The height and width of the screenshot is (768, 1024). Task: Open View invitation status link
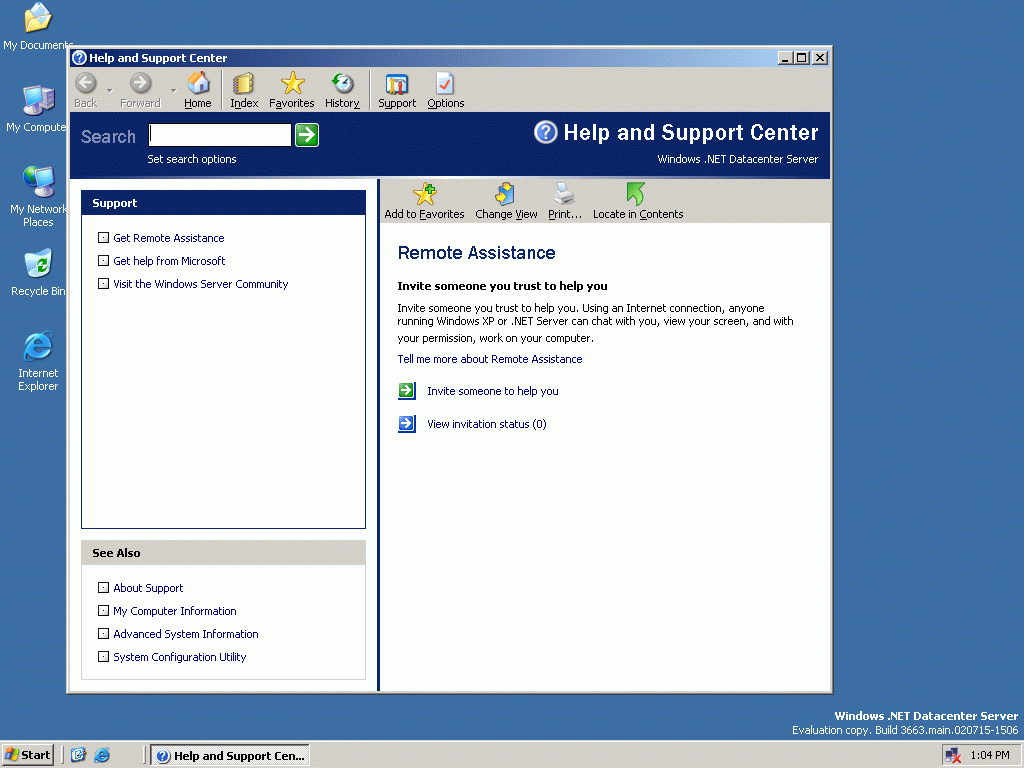486,424
